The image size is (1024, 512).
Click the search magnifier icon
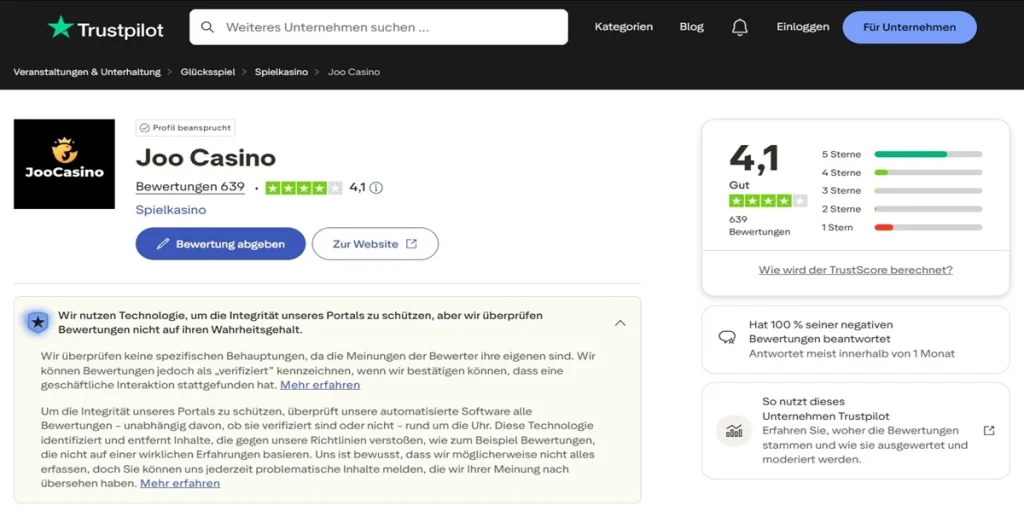coord(208,27)
